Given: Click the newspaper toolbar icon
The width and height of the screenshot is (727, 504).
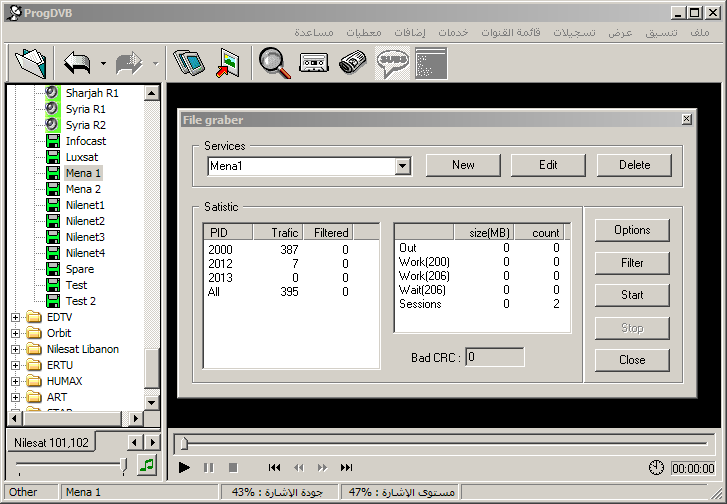Looking at the screenshot, I should [x=353, y=63].
